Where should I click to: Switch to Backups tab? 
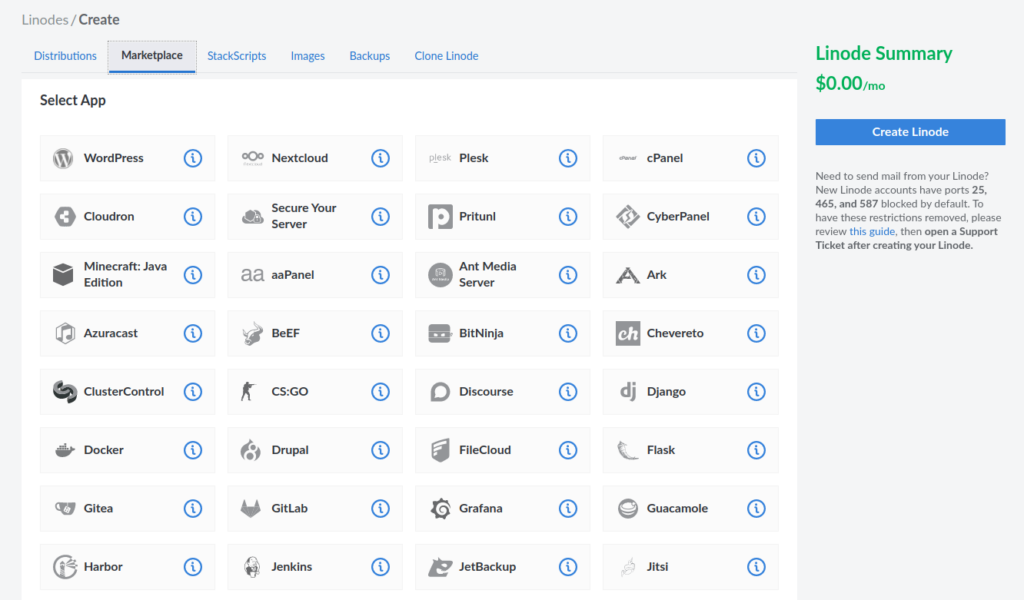tap(370, 56)
